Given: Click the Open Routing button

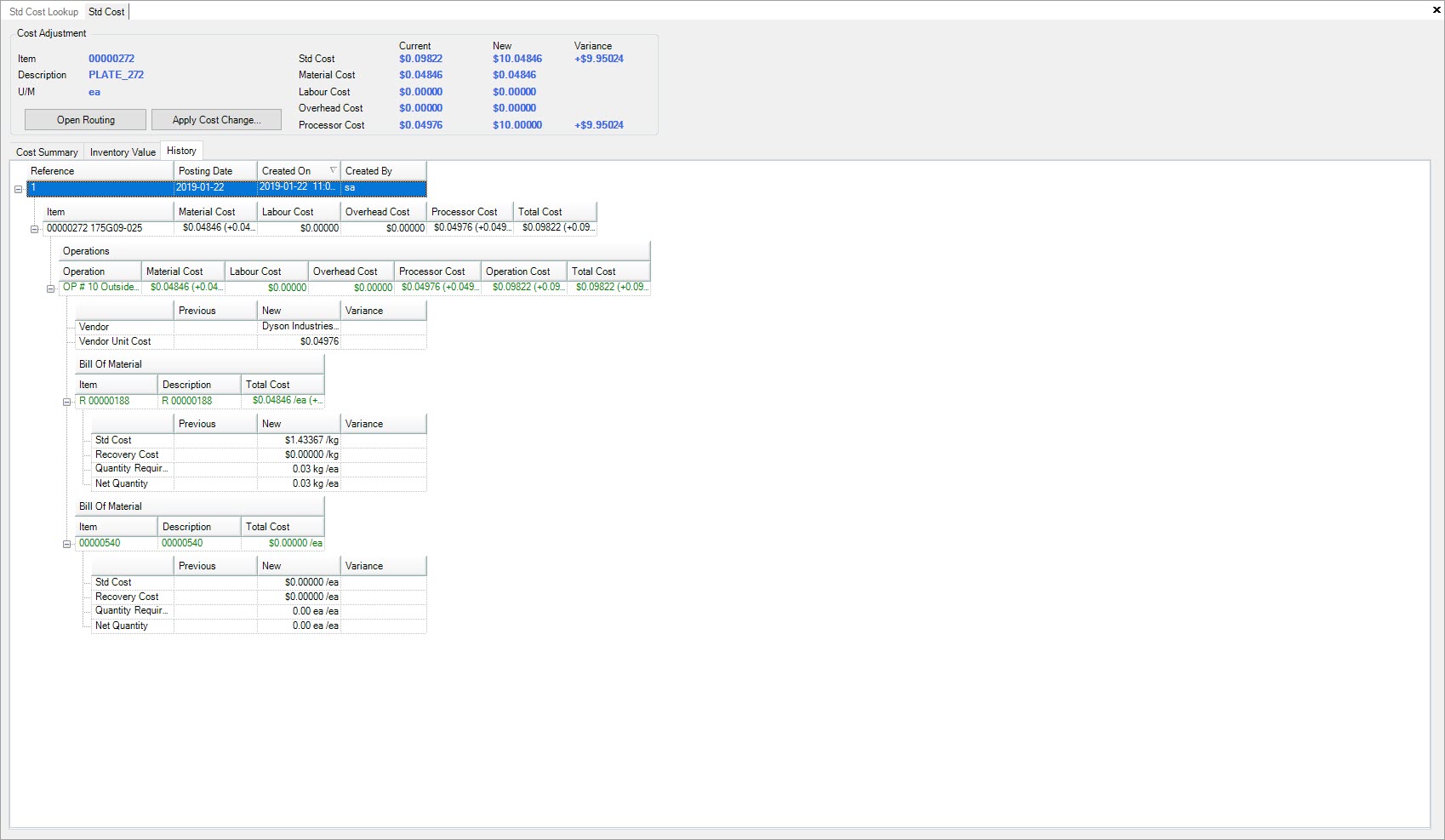Looking at the screenshot, I should (x=85, y=120).
